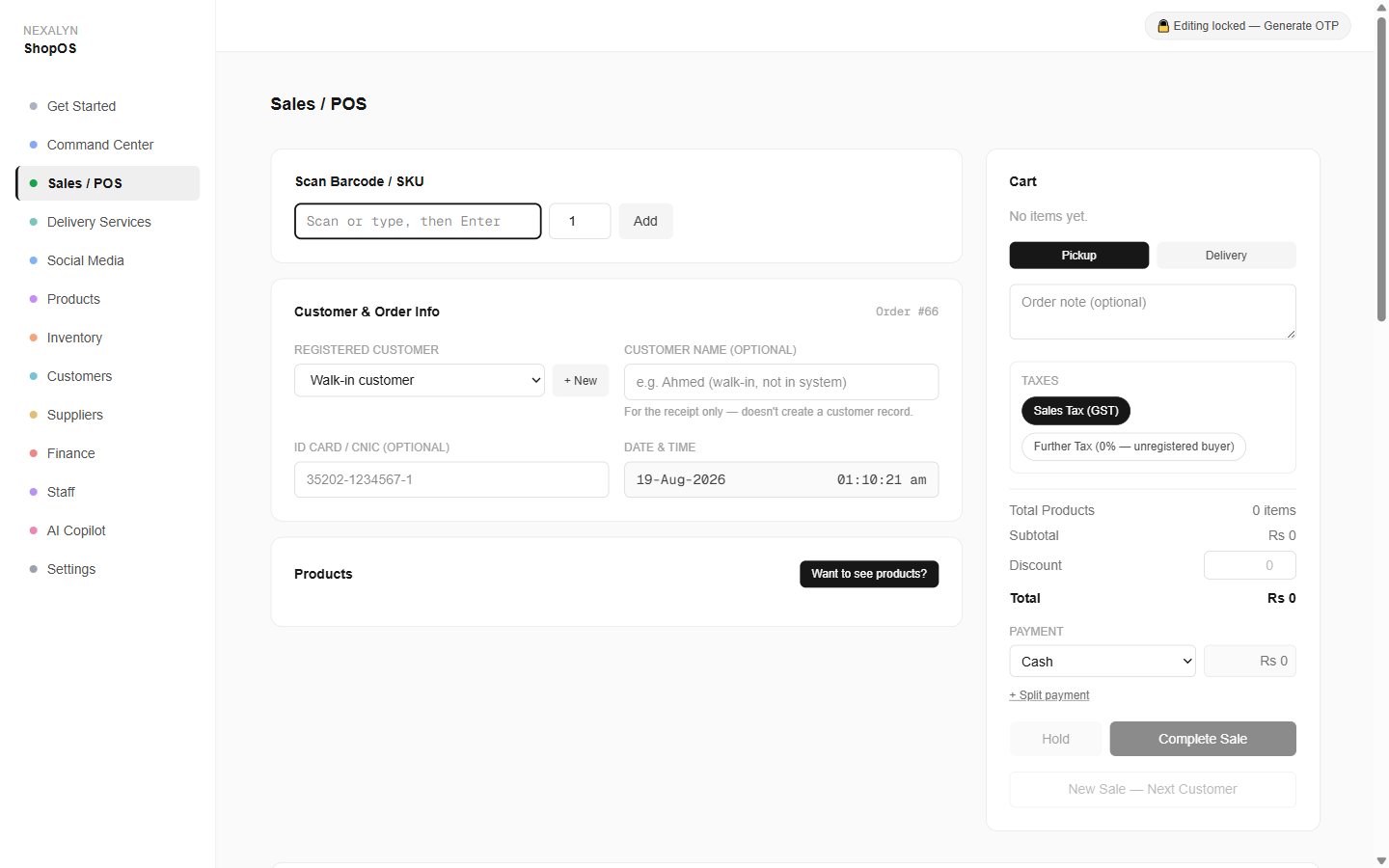Click the Add button
The height and width of the screenshot is (868, 1389).
click(x=645, y=221)
